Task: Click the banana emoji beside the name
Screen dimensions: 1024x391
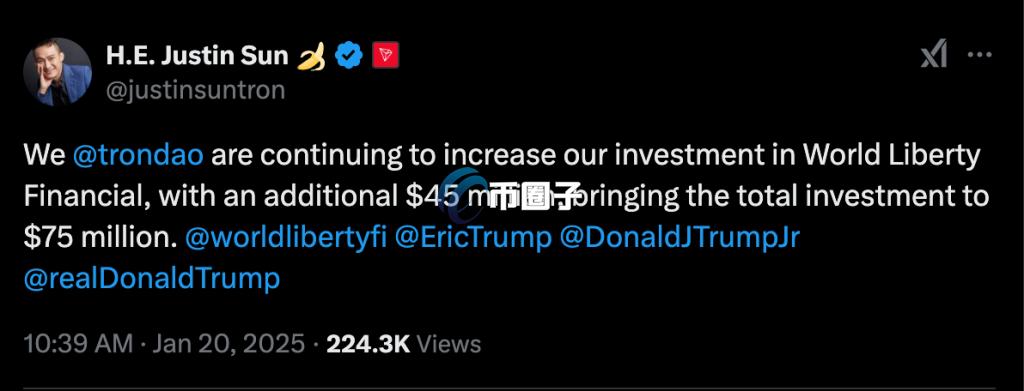Action: pos(312,57)
